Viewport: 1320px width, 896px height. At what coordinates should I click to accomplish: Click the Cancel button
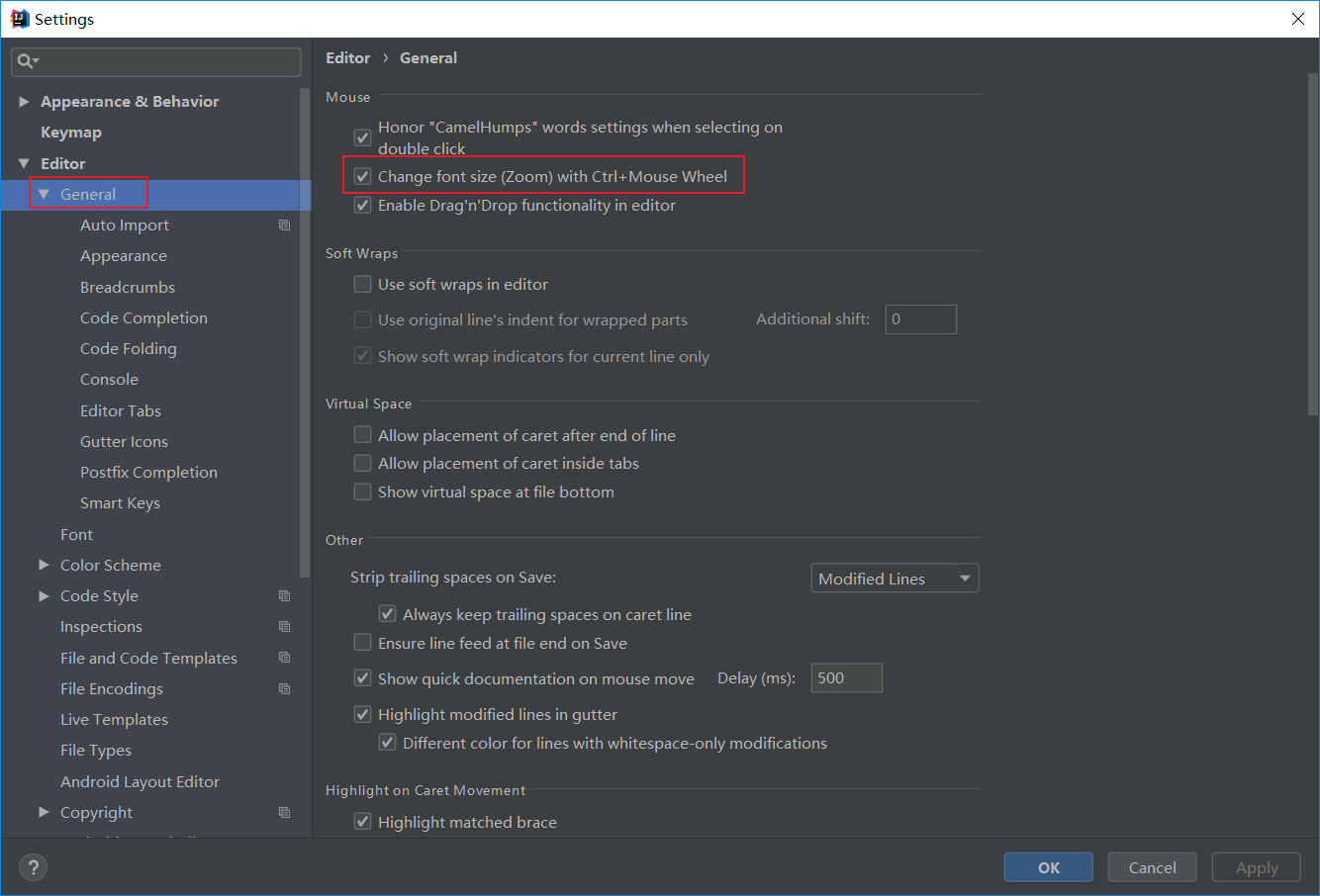[x=1153, y=867]
